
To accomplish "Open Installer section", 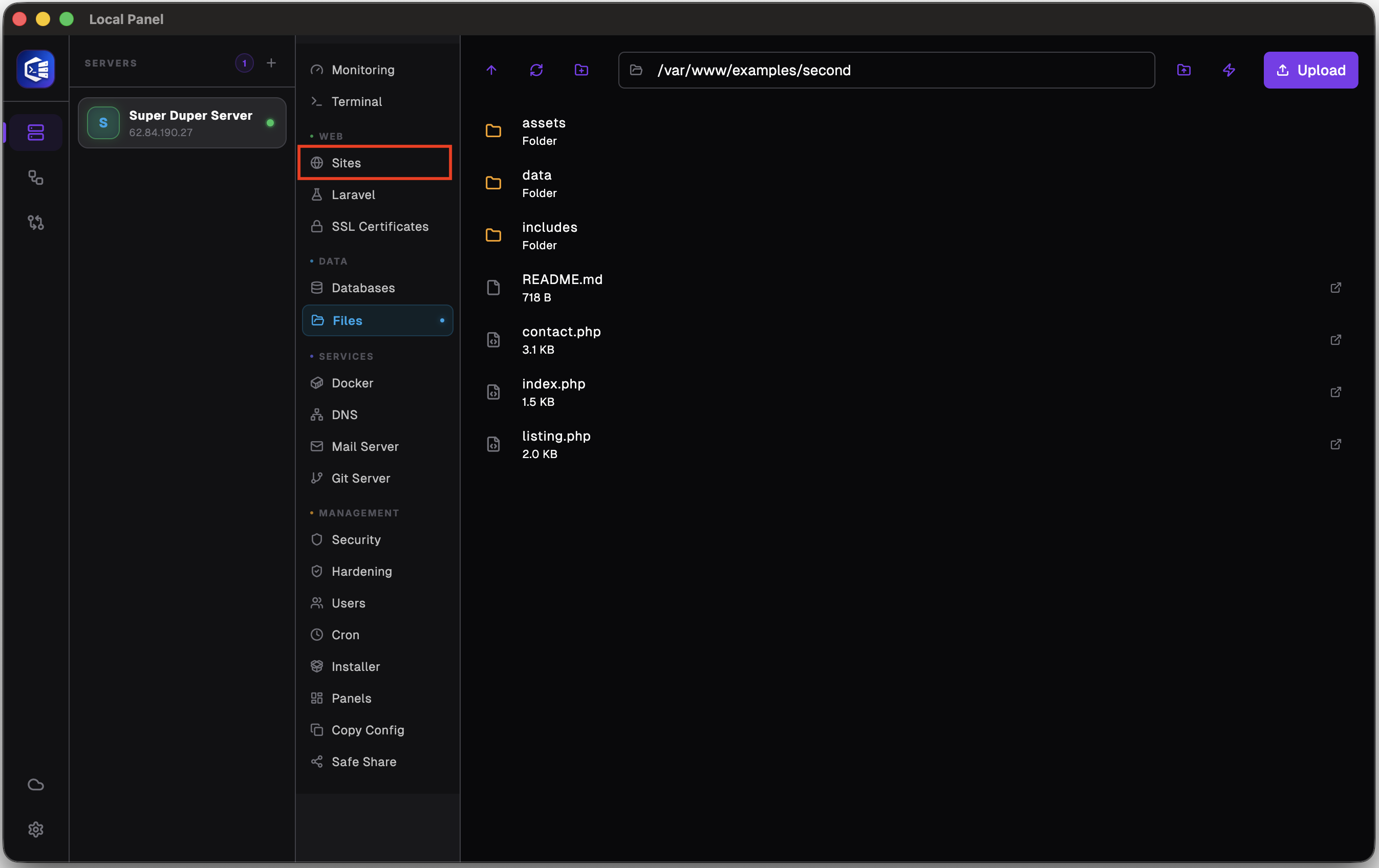I will 377,666.
